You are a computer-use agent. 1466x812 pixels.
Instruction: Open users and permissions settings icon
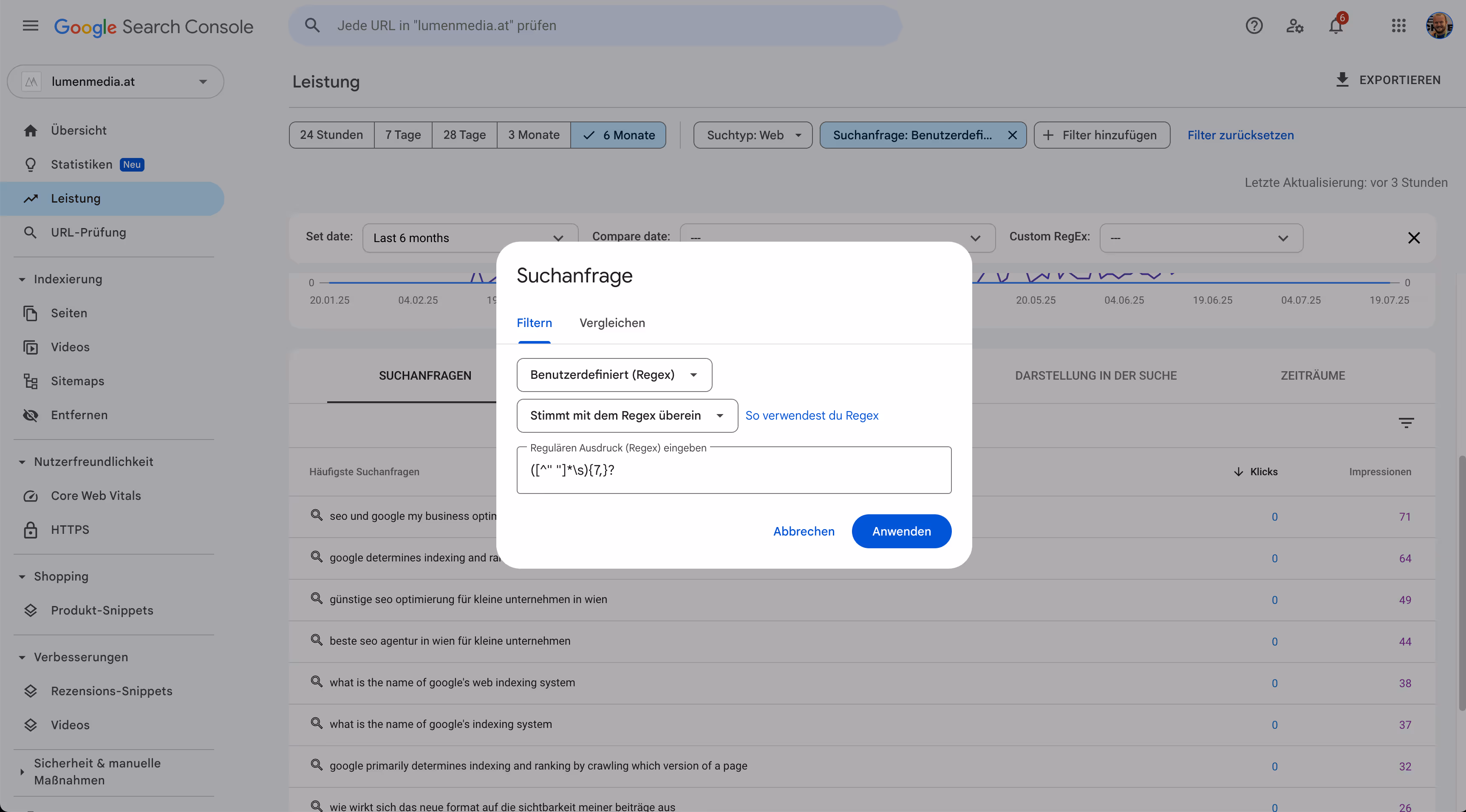pyautogui.click(x=1295, y=25)
